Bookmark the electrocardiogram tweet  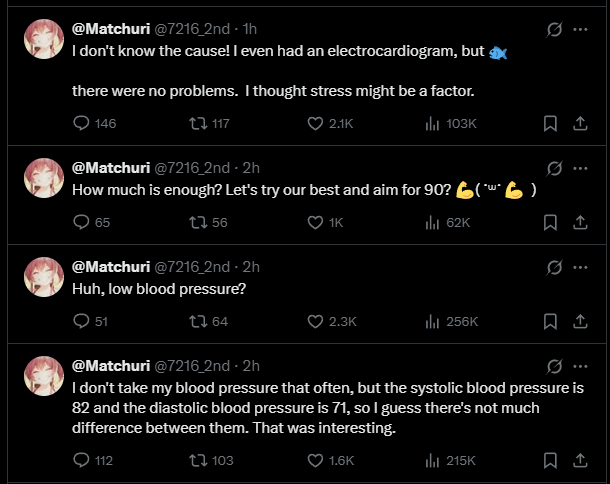(x=550, y=124)
